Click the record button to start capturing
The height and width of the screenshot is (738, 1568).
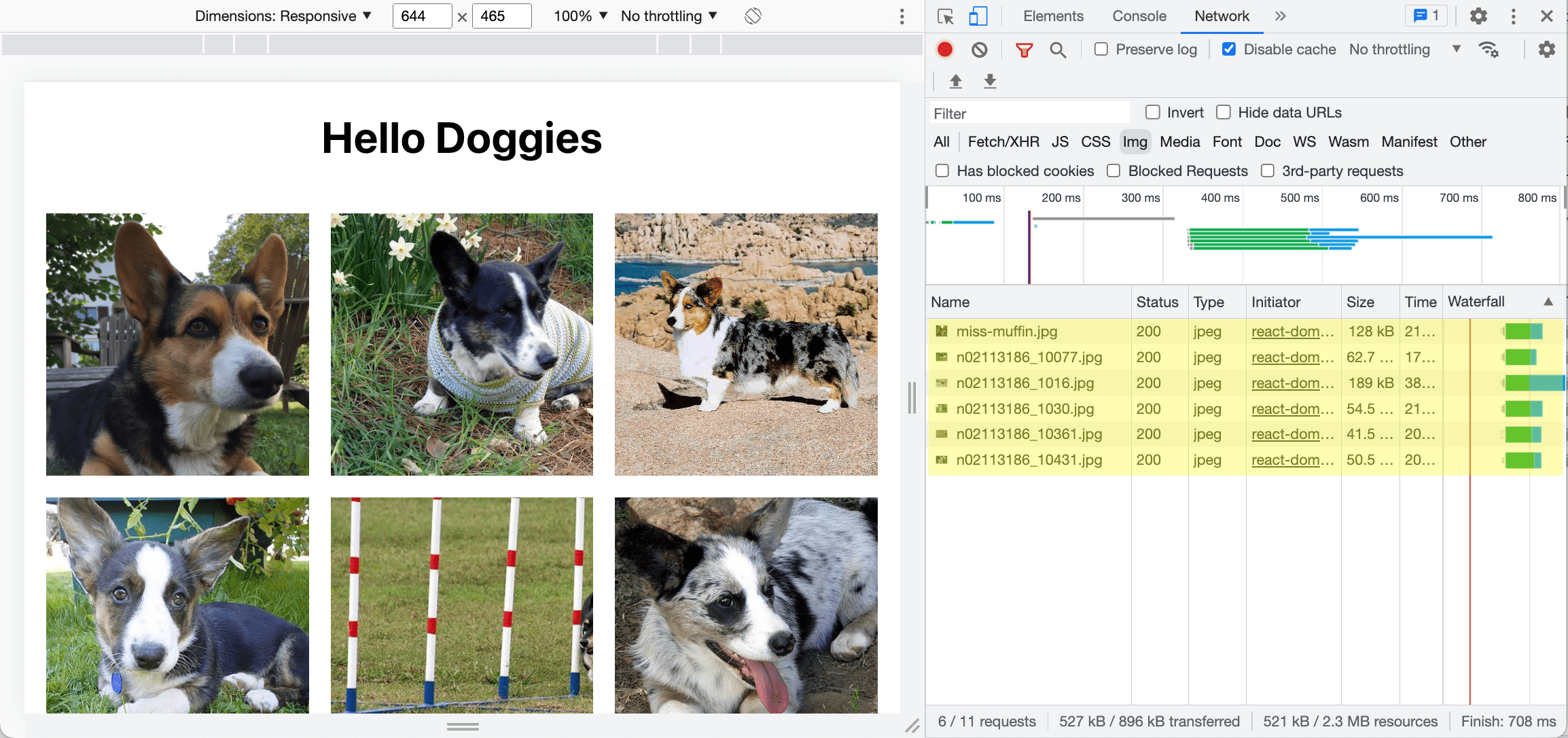946,48
